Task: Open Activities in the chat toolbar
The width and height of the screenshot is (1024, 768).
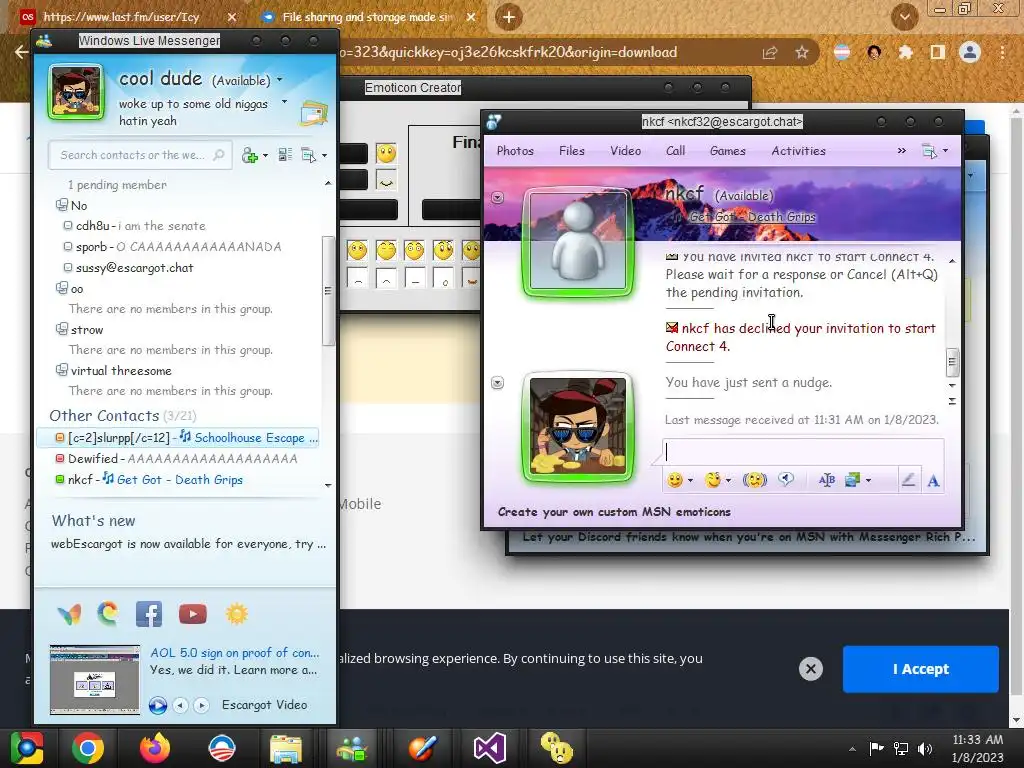Action: point(798,151)
